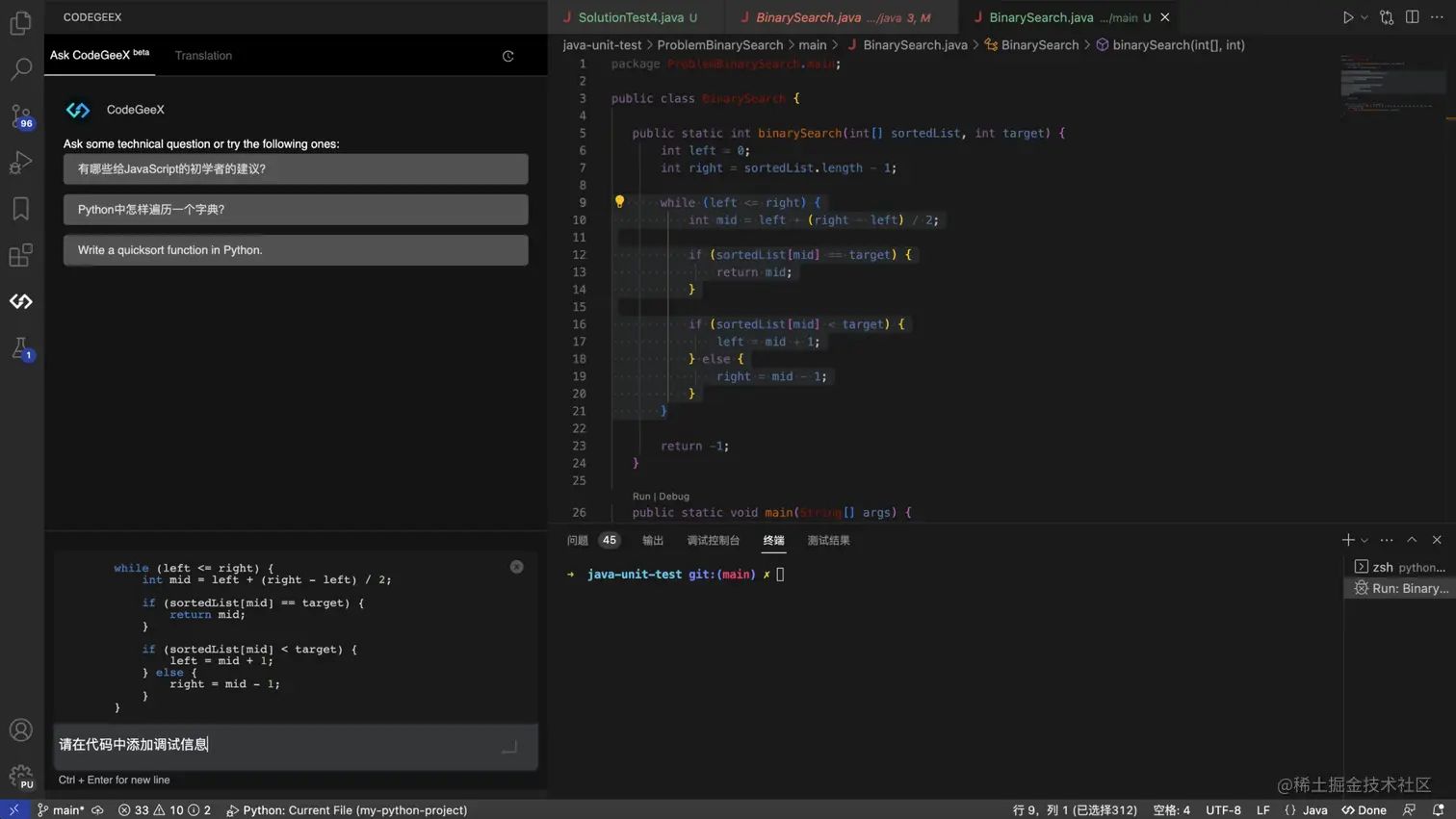This screenshot has height=819, width=1456.
Task: Change end of line sequence LF
Action: click(1262, 810)
